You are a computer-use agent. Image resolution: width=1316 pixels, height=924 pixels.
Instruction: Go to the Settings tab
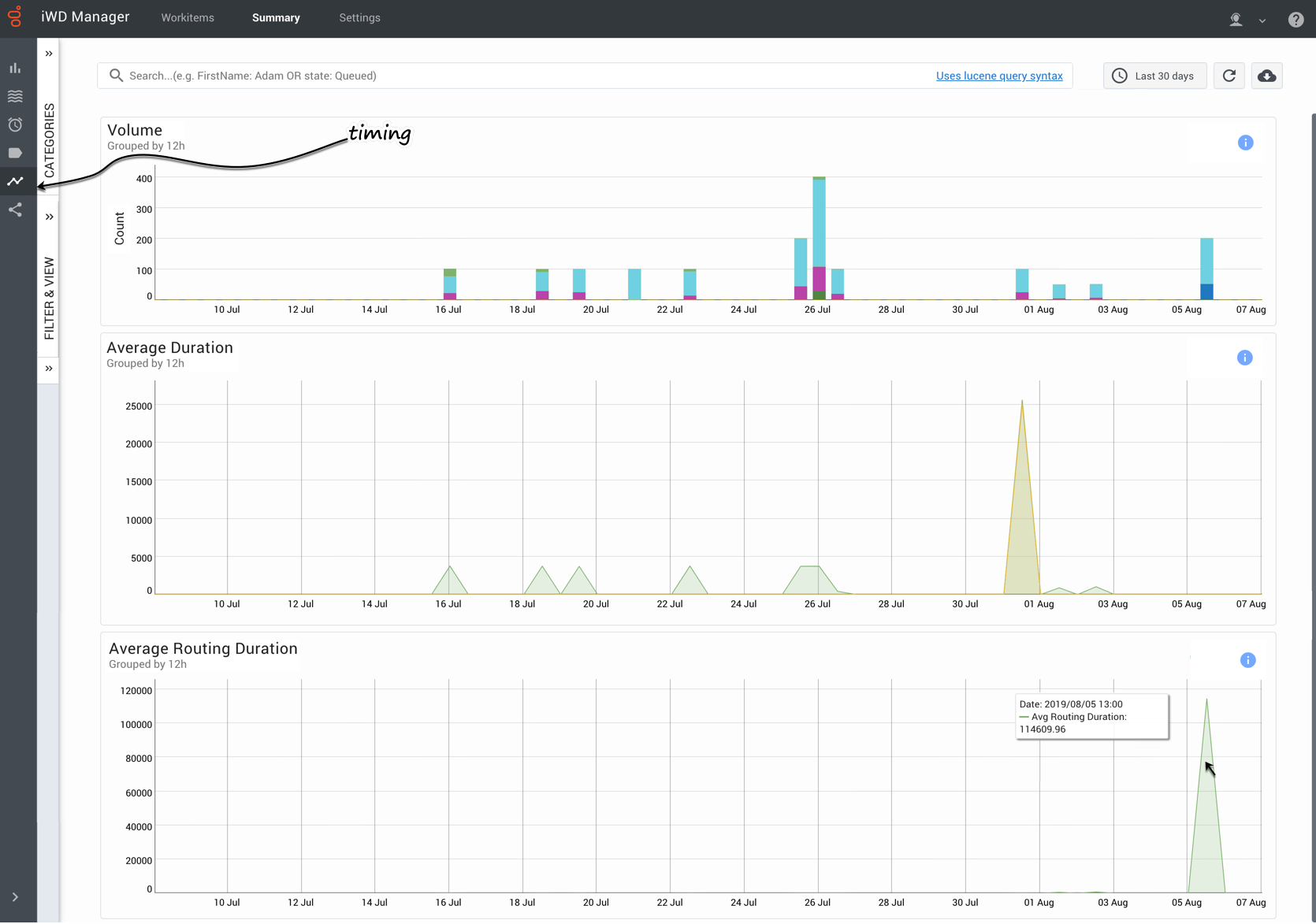(x=359, y=18)
